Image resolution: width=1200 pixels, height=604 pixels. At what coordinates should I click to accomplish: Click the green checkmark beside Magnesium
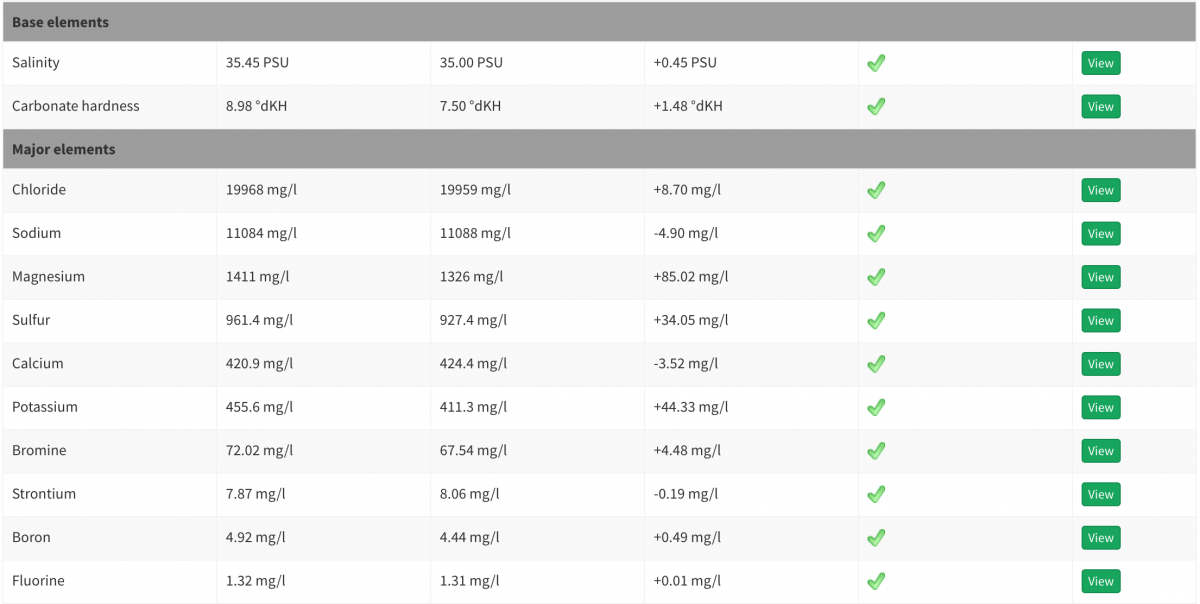[876, 277]
